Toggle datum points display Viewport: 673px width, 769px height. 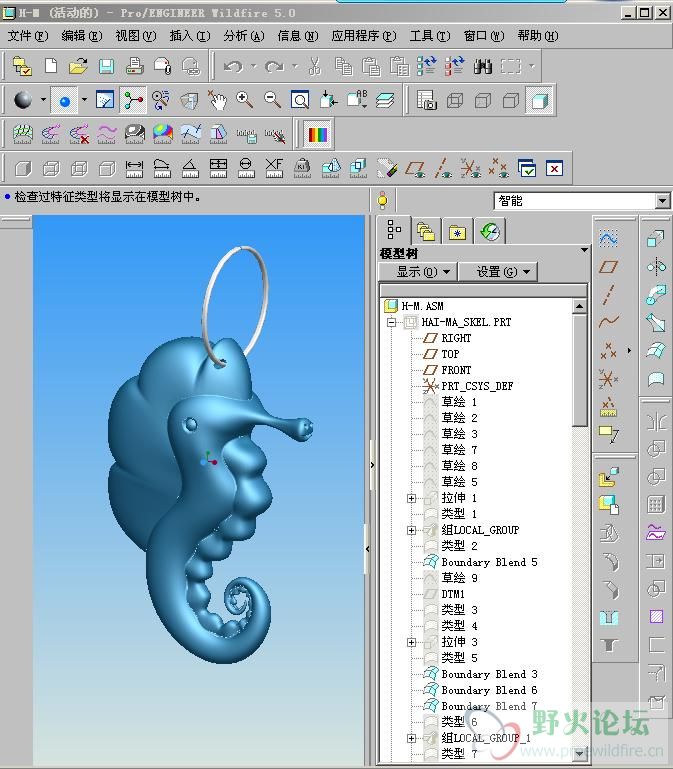(x=499, y=168)
